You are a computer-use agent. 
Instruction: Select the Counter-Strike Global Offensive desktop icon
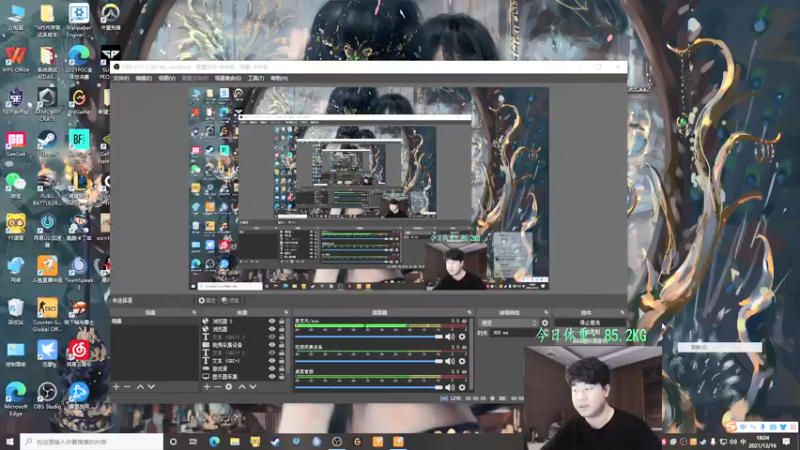(x=47, y=315)
